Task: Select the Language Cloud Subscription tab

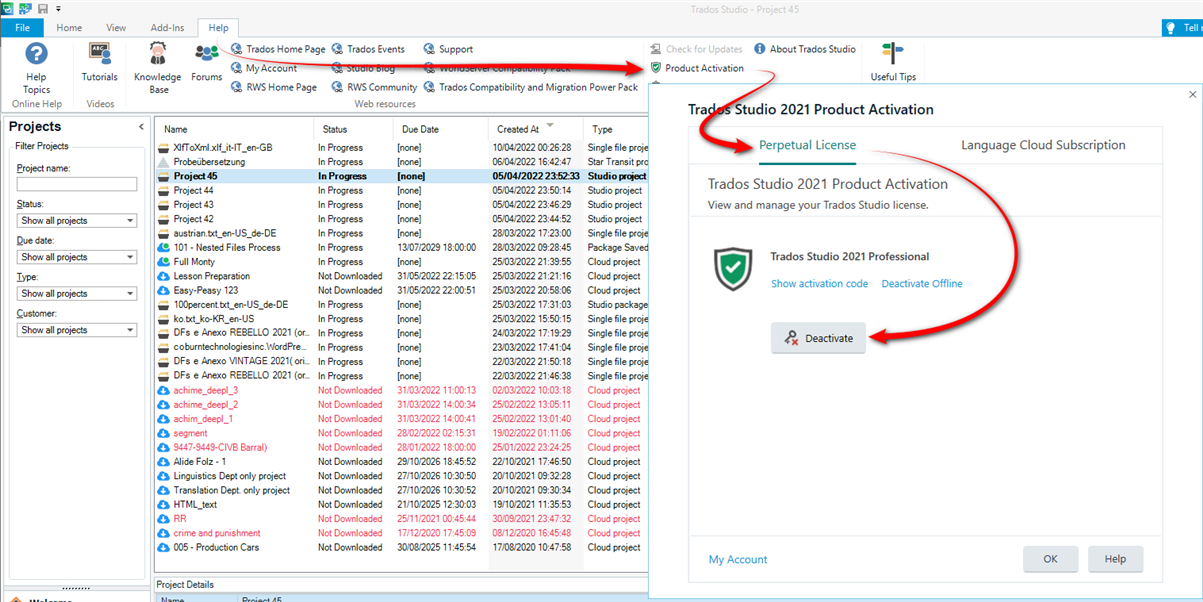Action: (1043, 145)
